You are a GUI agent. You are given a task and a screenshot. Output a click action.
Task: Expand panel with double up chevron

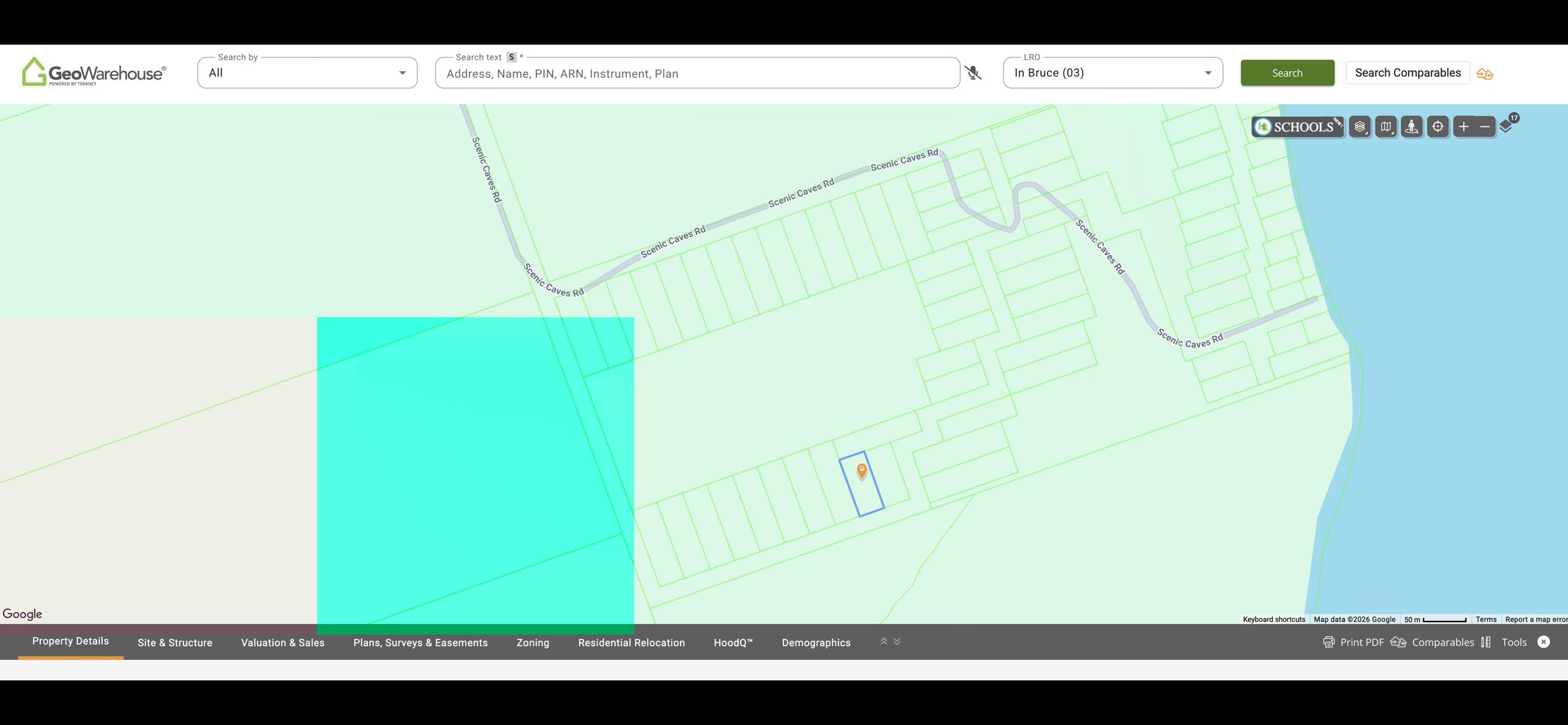(884, 641)
